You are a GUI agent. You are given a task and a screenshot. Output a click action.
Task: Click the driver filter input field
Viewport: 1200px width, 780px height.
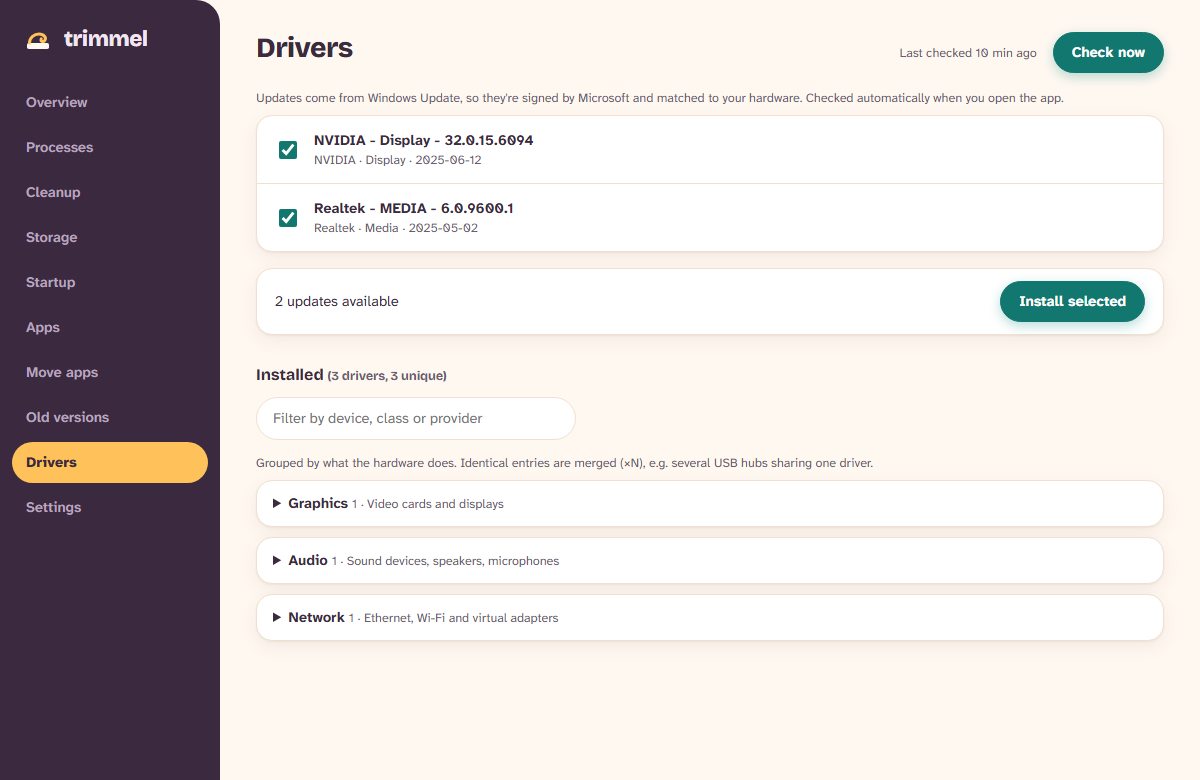click(416, 418)
